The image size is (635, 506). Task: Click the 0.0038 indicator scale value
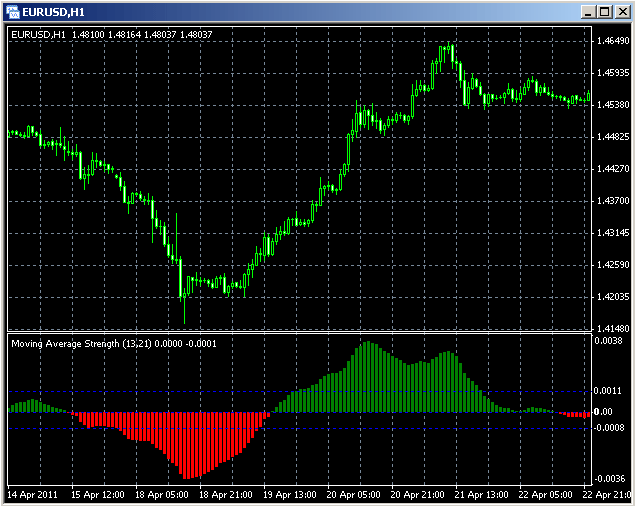tap(608, 341)
